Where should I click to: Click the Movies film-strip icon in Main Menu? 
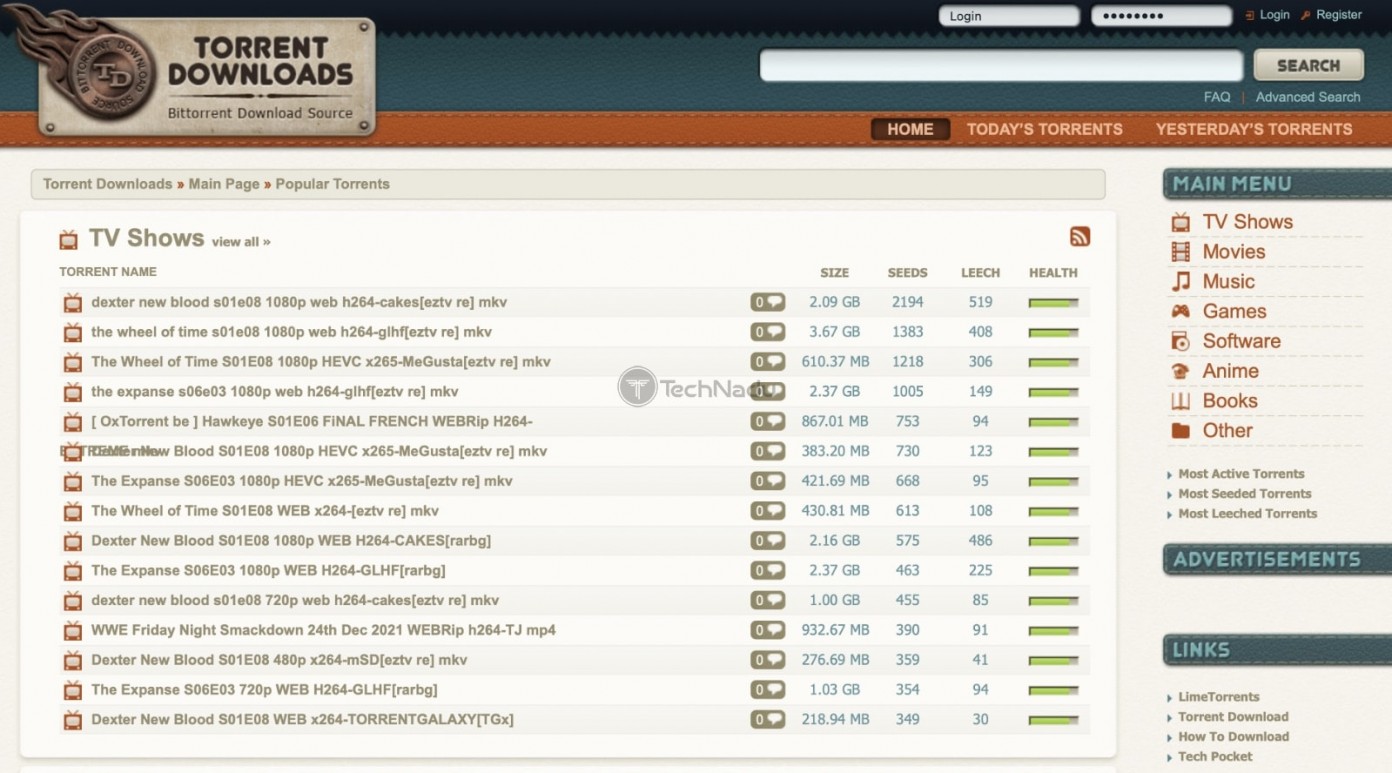pos(1181,252)
